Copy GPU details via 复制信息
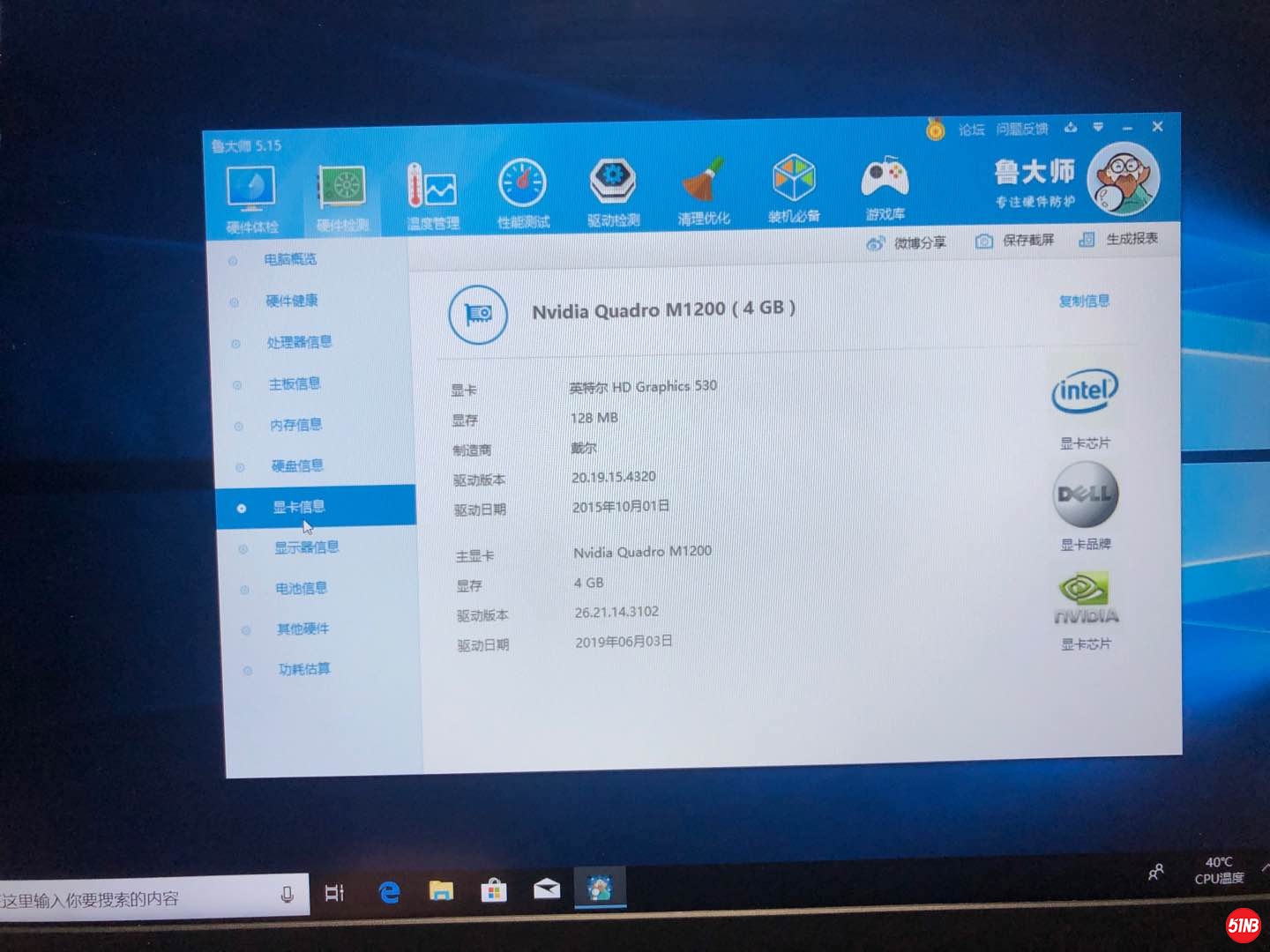Viewport: 1270px width, 952px height. click(1084, 302)
